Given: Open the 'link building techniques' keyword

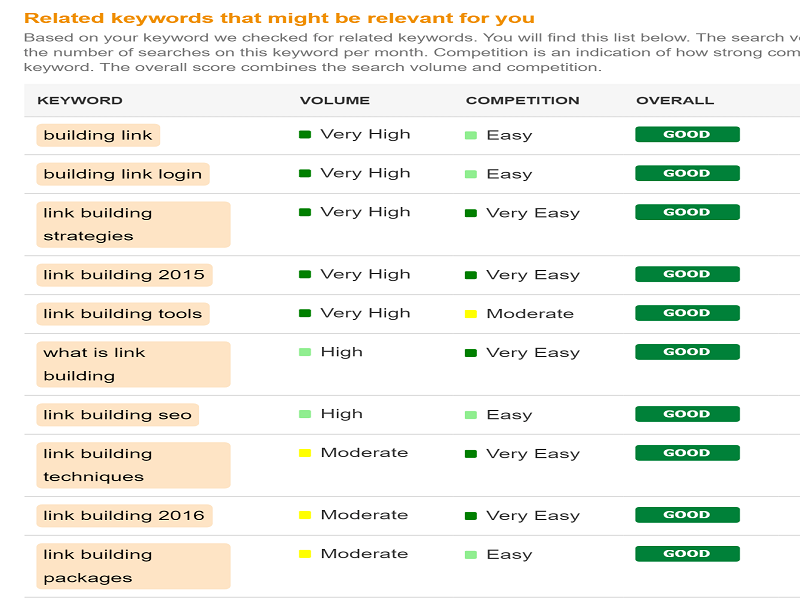Looking at the screenshot, I should [x=133, y=465].
